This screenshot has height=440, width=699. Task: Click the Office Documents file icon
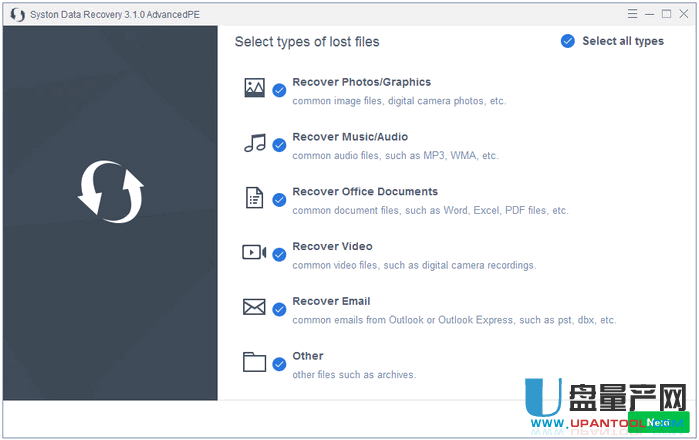[x=254, y=198]
